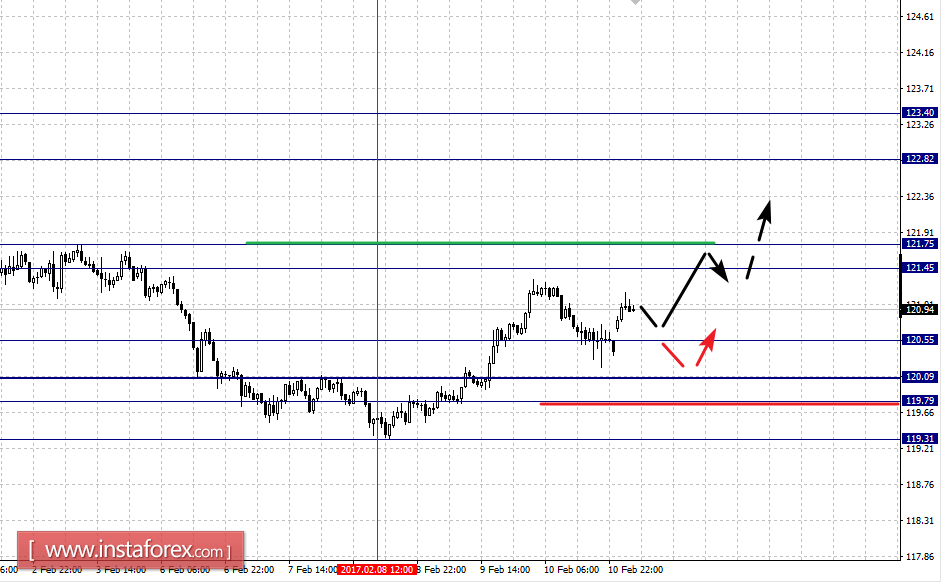Click the 118.31 price axis value
Viewport: 941px width, 582px height.
[919, 521]
